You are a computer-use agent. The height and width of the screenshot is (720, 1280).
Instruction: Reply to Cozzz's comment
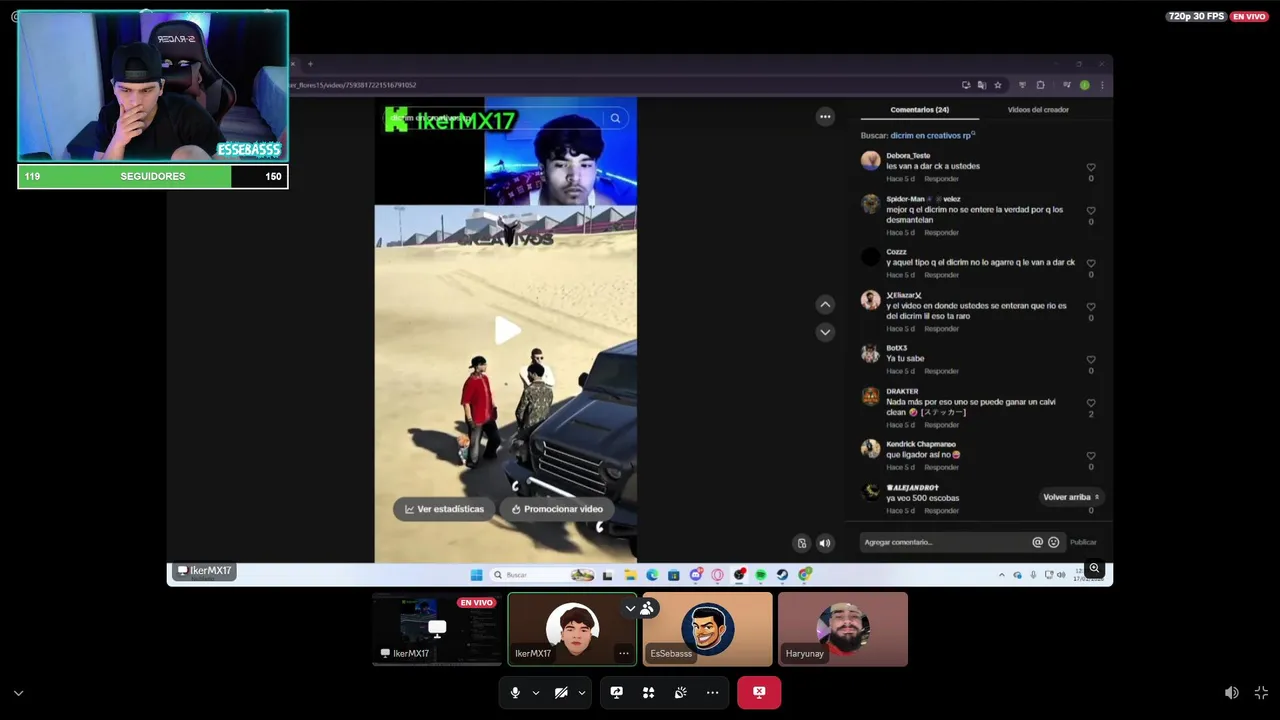pos(941,275)
